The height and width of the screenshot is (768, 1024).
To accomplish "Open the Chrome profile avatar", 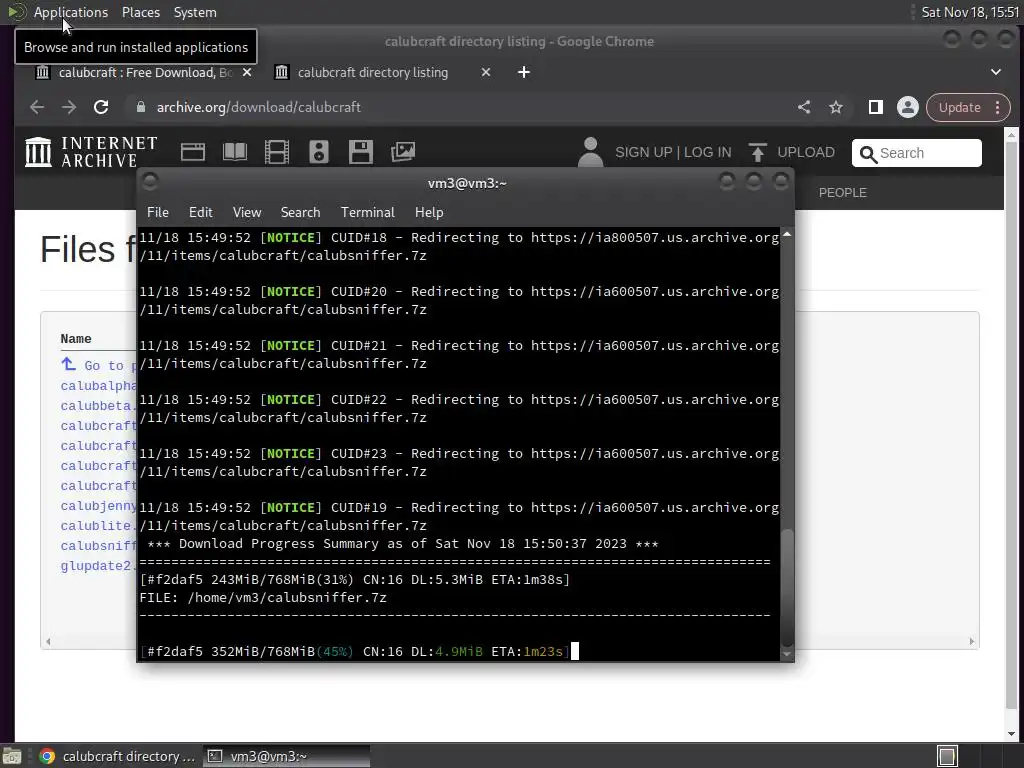I will click(908, 107).
